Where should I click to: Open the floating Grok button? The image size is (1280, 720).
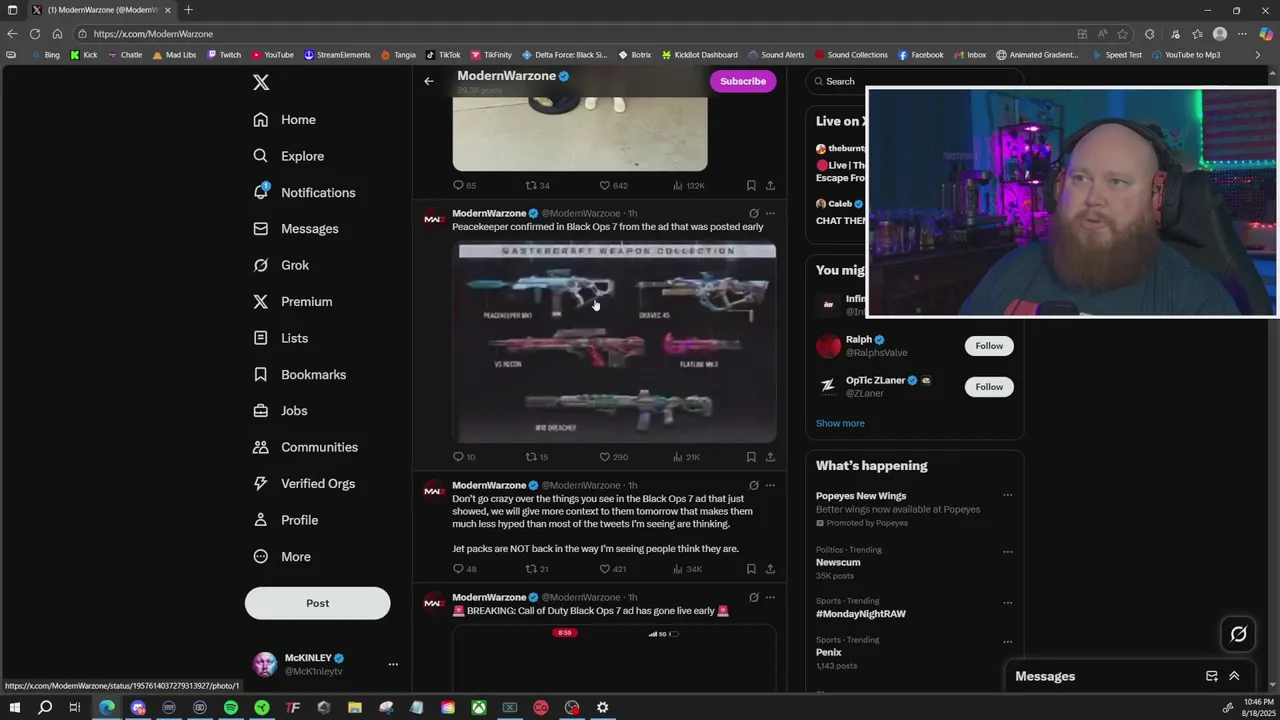pyautogui.click(x=1238, y=634)
